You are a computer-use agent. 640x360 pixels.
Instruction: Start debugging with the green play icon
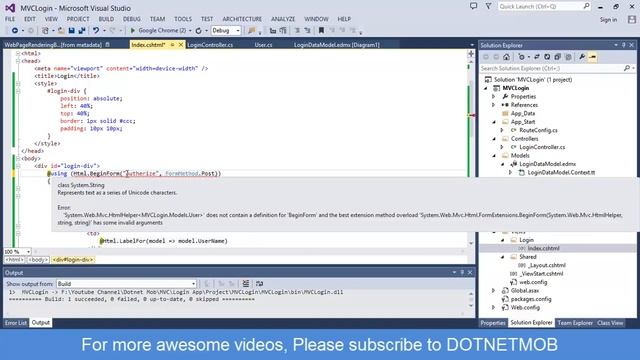click(133, 31)
